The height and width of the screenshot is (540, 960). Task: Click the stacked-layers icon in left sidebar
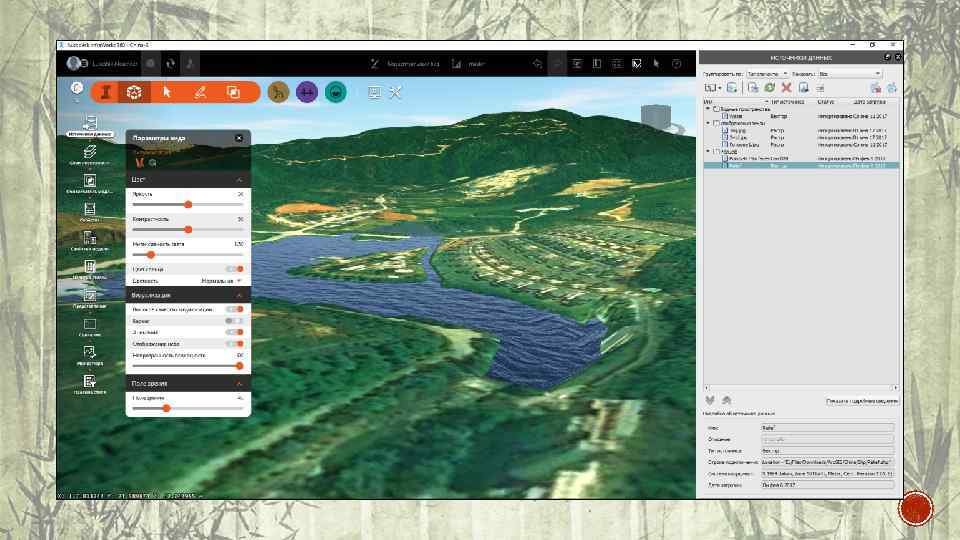pos(90,151)
